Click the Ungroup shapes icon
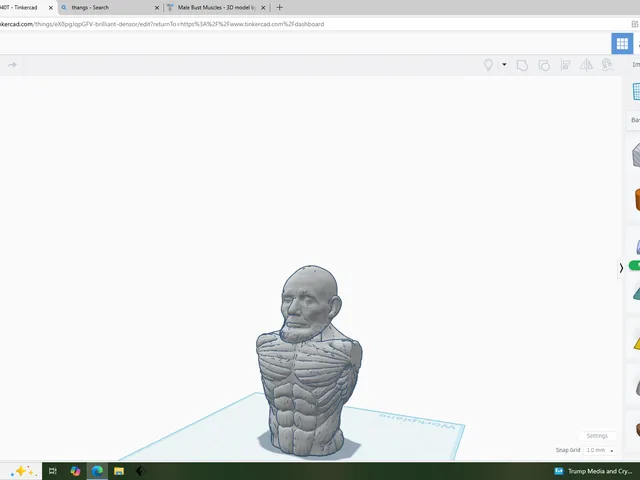The height and width of the screenshot is (480, 640). coord(544,65)
